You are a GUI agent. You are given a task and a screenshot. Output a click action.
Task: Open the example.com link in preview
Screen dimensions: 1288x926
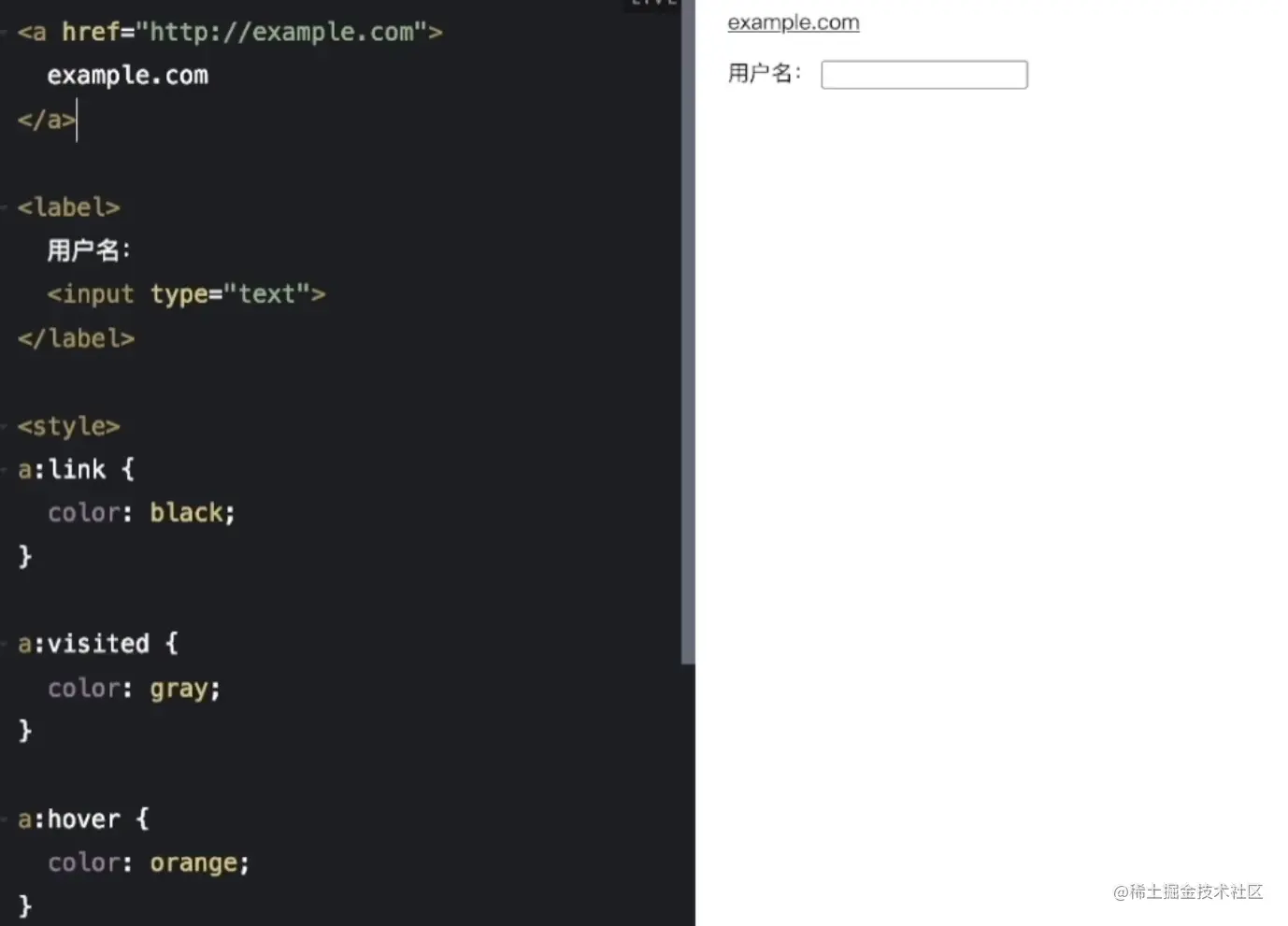click(793, 22)
